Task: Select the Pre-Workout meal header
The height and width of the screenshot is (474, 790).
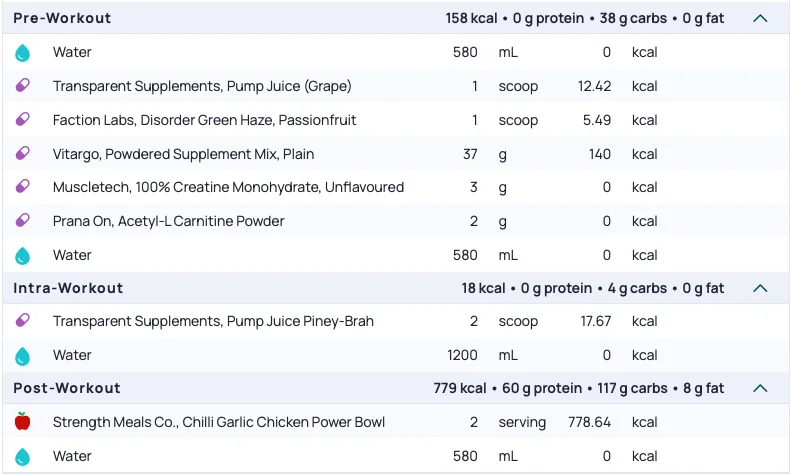Action: [63, 18]
